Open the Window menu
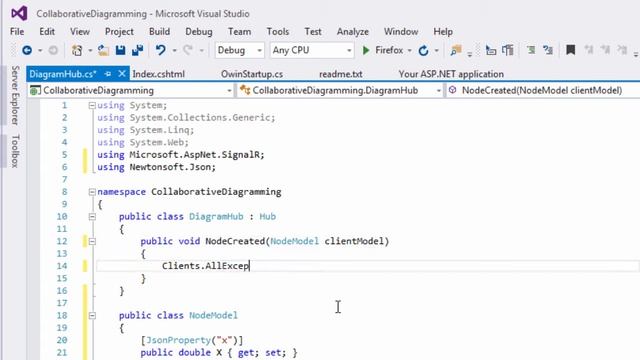640x360 pixels. pyautogui.click(x=401, y=31)
